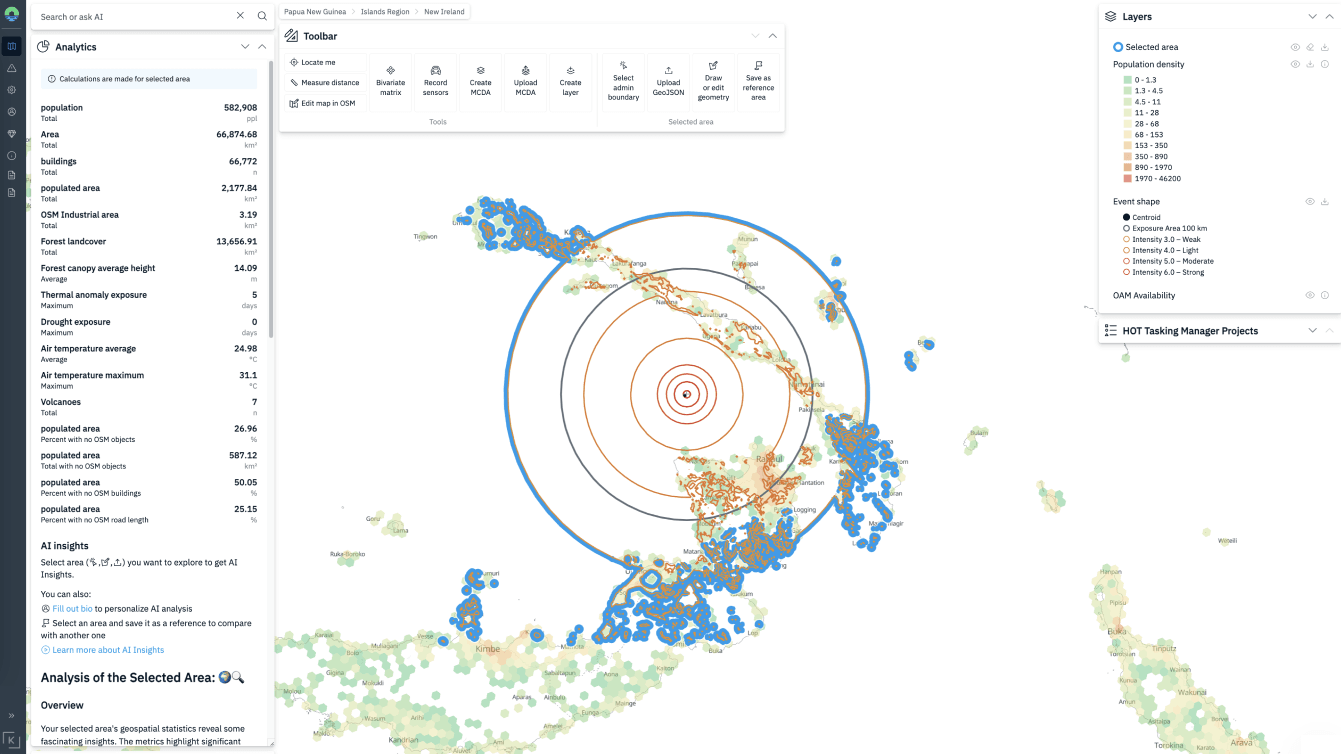The height and width of the screenshot is (754, 1341).
Task: Toggle visibility of the Event shape layer
Action: (x=1310, y=201)
